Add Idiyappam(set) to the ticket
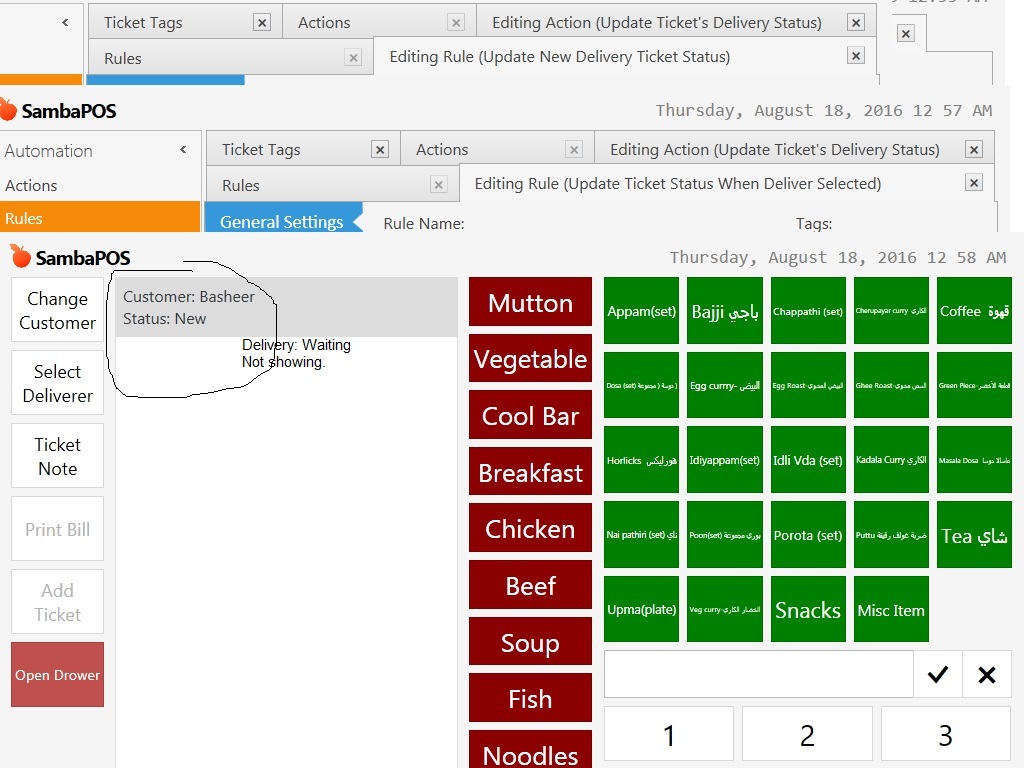 point(724,460)
